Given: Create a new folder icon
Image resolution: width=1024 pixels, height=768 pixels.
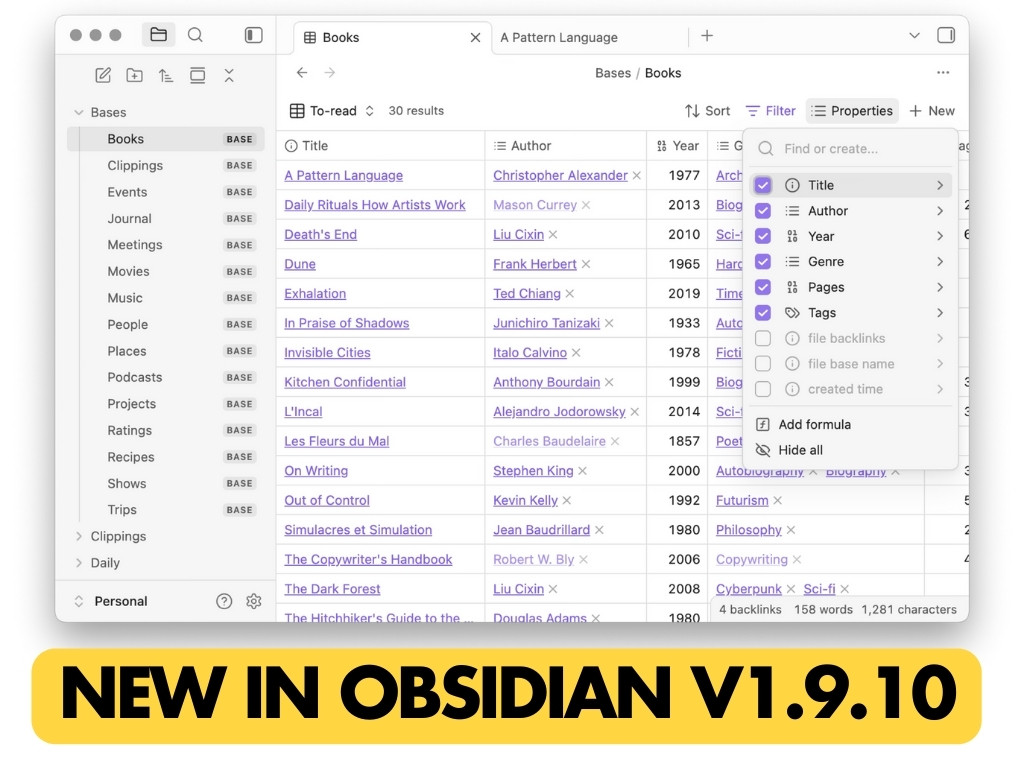Looking at the screenshot, I should coord(135,75).
